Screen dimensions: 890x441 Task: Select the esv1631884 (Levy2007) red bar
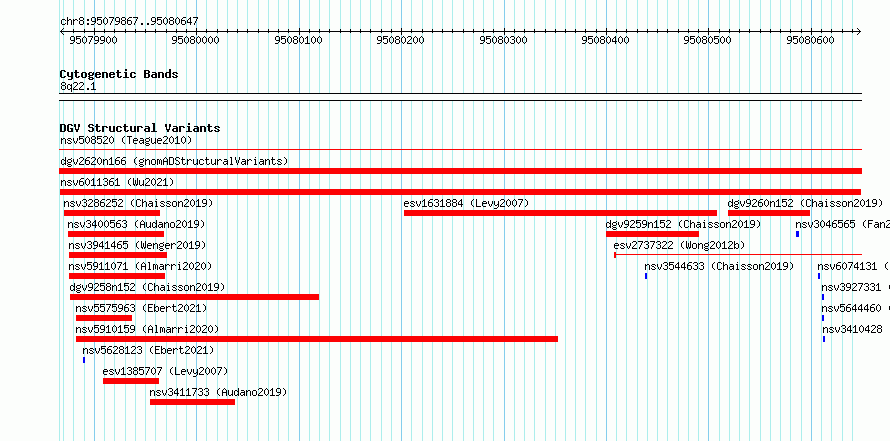560,213
